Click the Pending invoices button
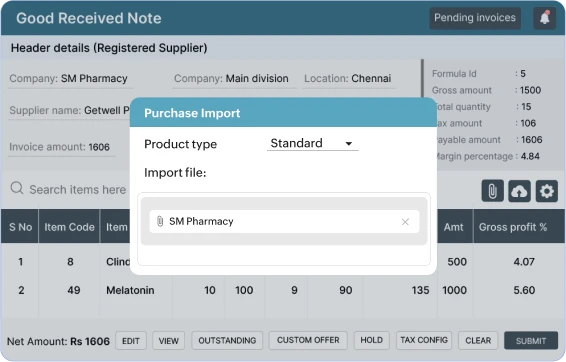This screenshot has height=362, width=566. [x=475, y=18]
